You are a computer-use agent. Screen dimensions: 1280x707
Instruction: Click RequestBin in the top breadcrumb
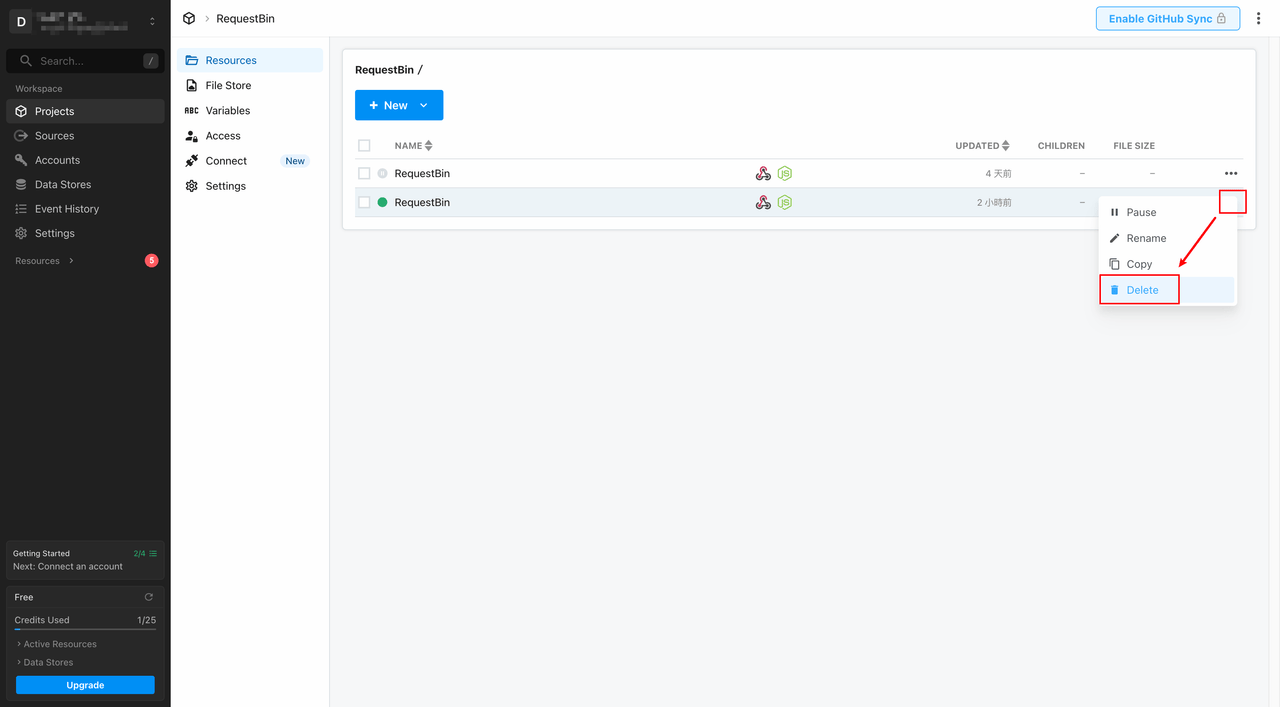click(x=245, y=18)
